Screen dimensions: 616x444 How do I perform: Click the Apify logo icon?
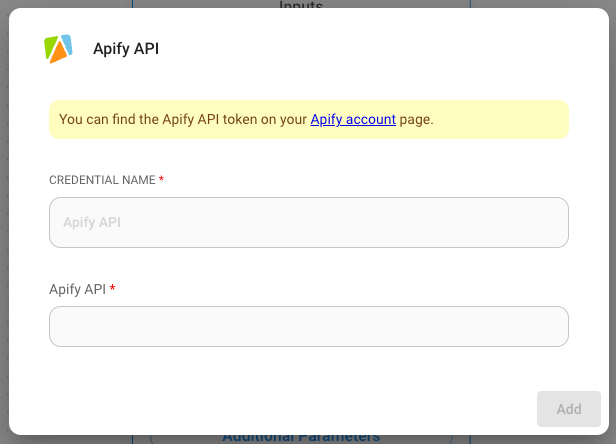(58, 48)
